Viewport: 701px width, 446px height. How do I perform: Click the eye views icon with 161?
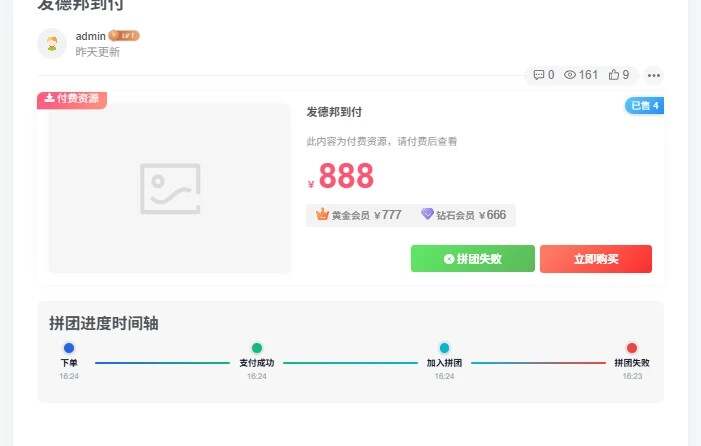[x=570, y=75]
